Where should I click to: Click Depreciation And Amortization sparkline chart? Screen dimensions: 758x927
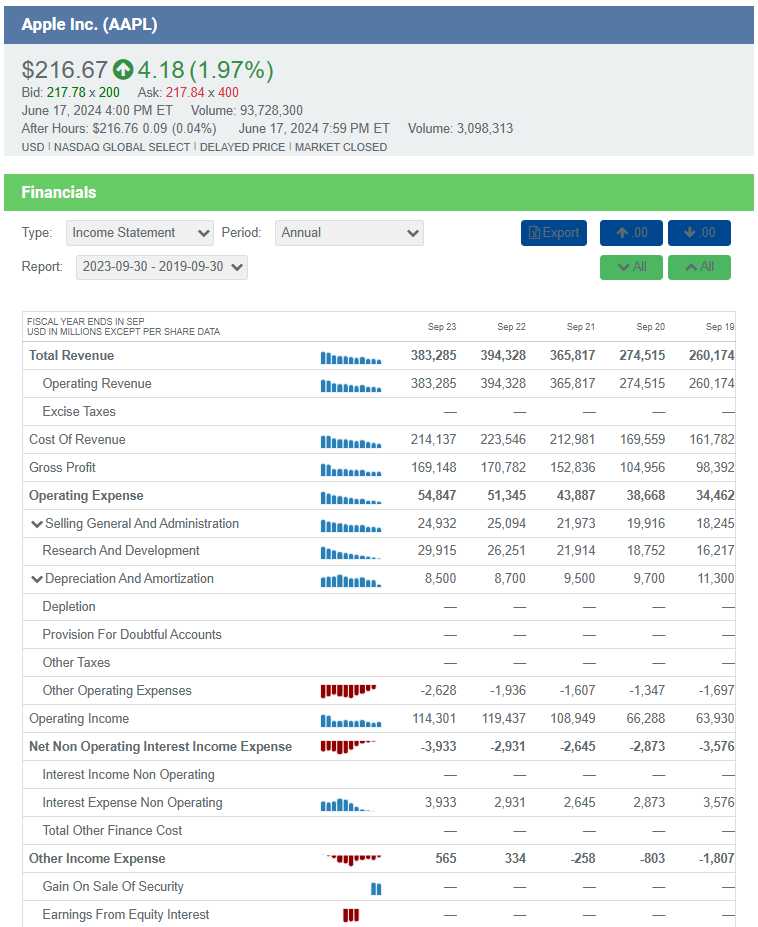point(351,581)
